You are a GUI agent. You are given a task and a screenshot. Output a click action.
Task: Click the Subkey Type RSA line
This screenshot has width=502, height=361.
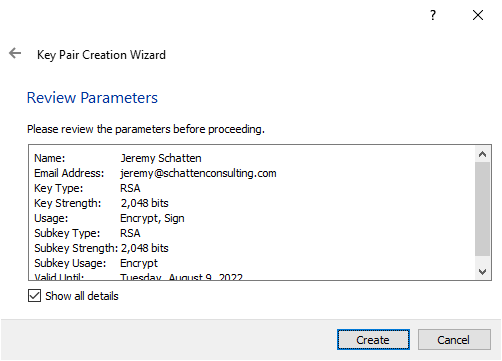point(87,233)
